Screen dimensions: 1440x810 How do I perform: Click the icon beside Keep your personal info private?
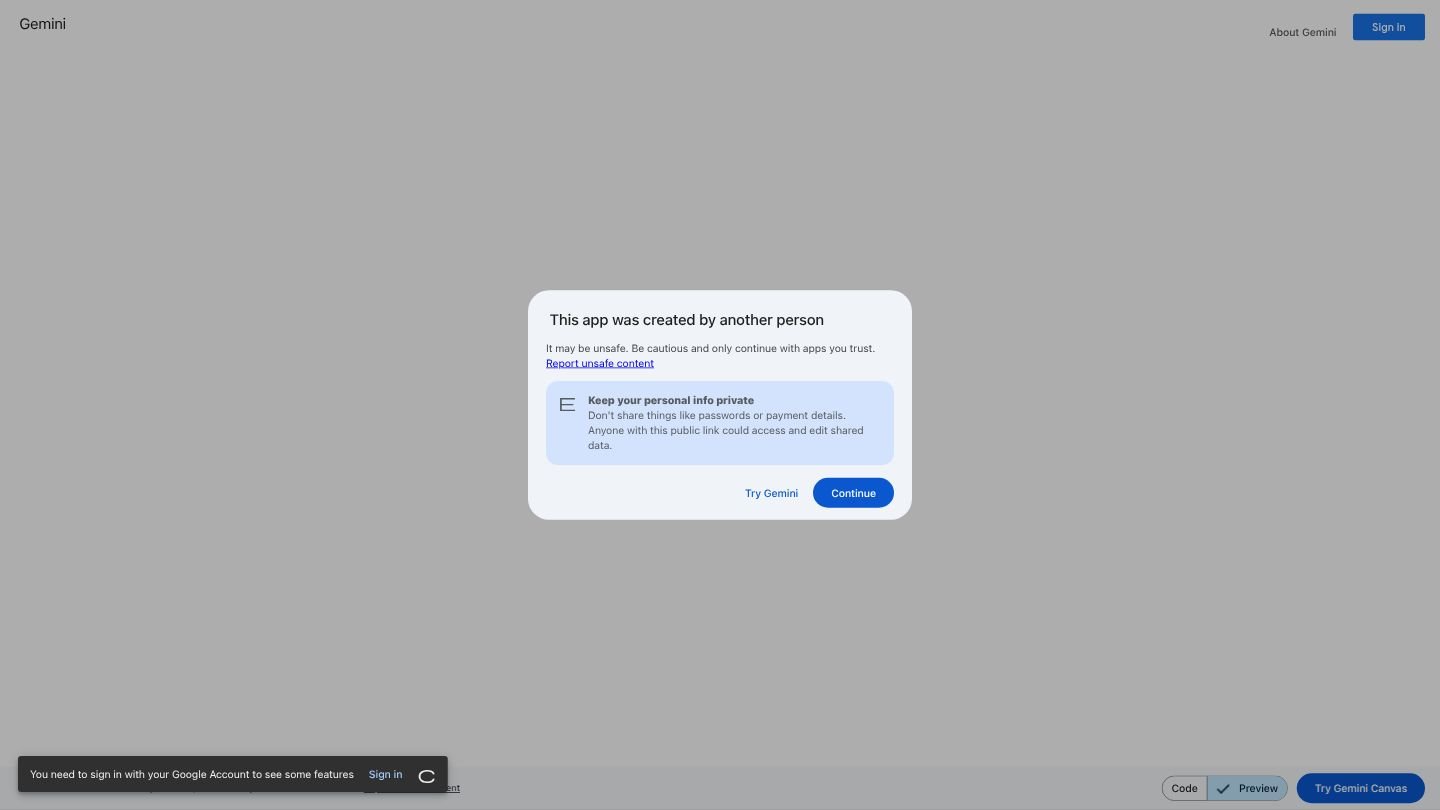pos(567,405)
